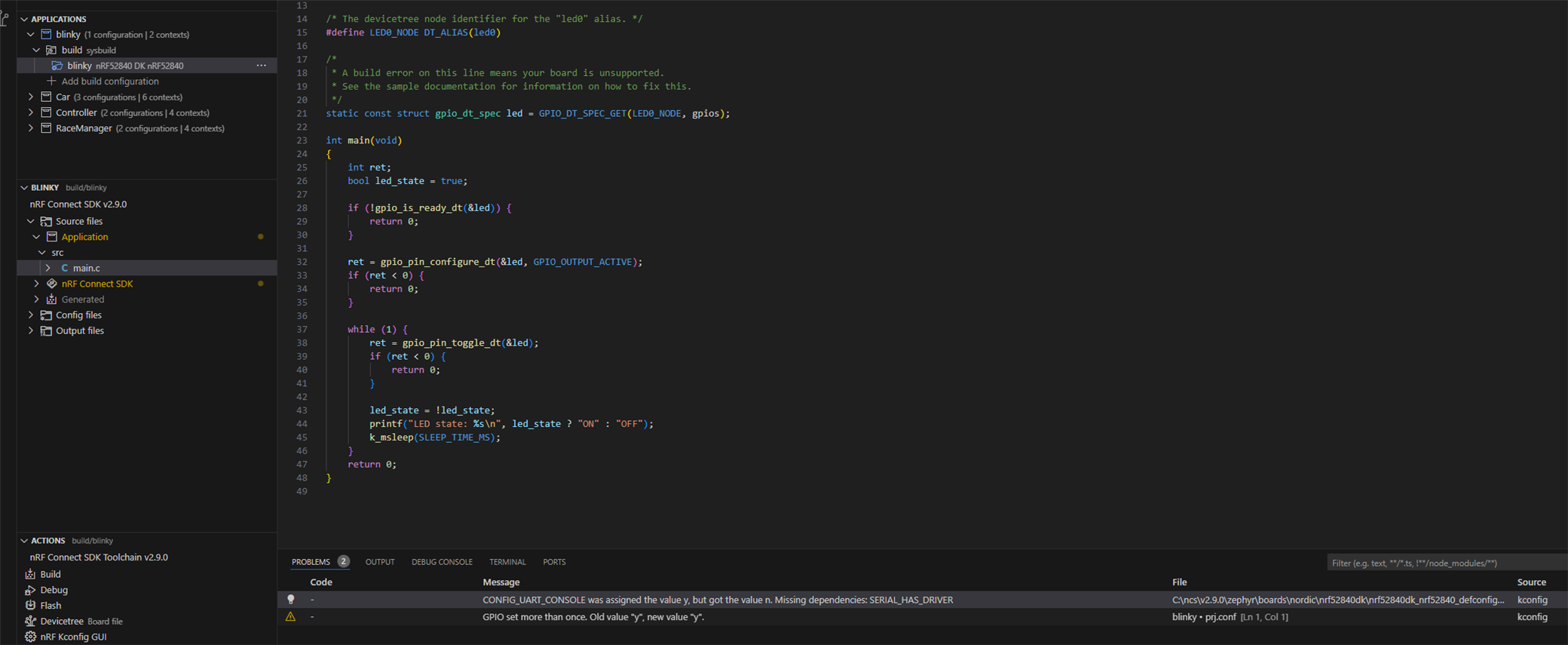Click the Output files folder icon
This screenshot has height=645, width=1568.
point(46,330)
